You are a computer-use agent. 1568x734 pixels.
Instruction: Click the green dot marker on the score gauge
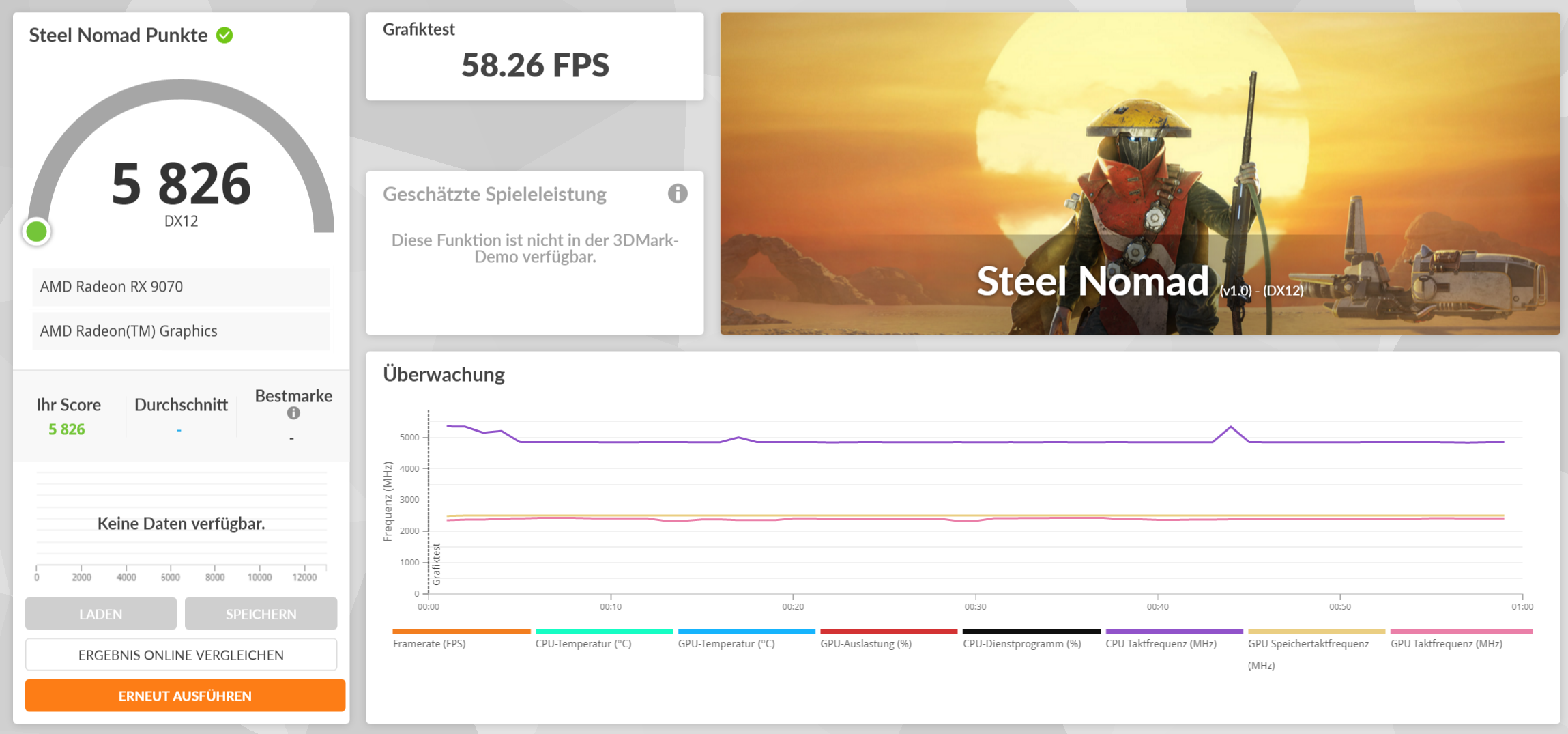[37, 231]
